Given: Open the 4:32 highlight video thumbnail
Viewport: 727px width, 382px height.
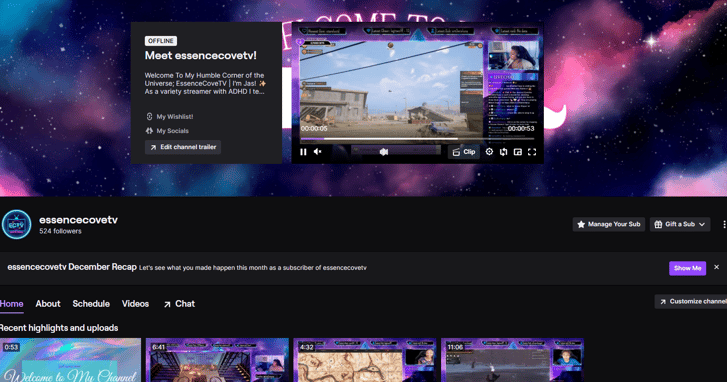Looking at the screenshot, I should [365, 360].
